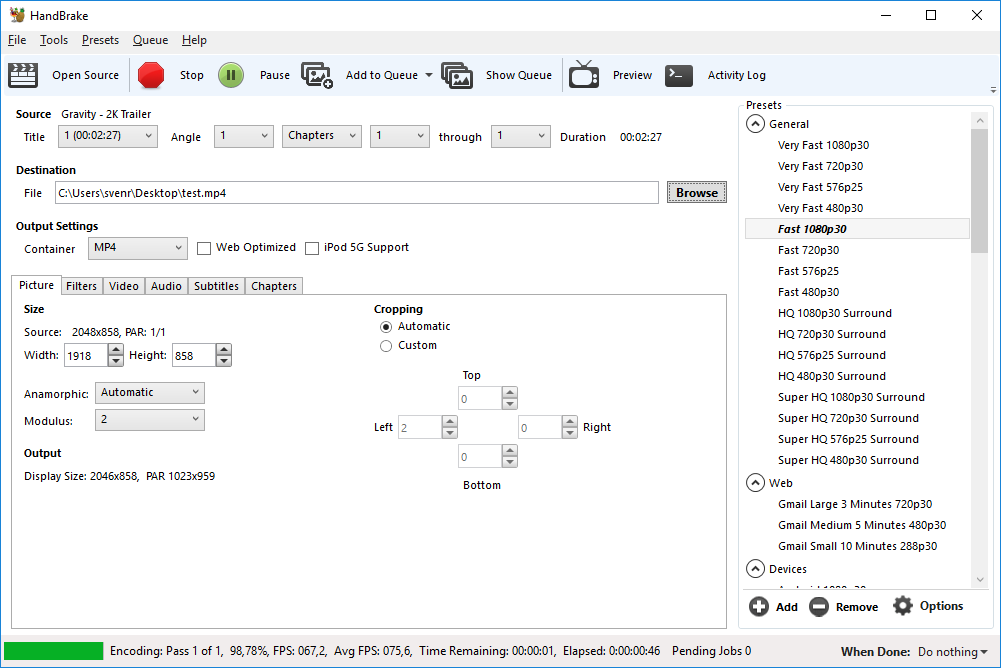Select Gmail Large 3 Minutes 720p30 preset

click(855, 504)
